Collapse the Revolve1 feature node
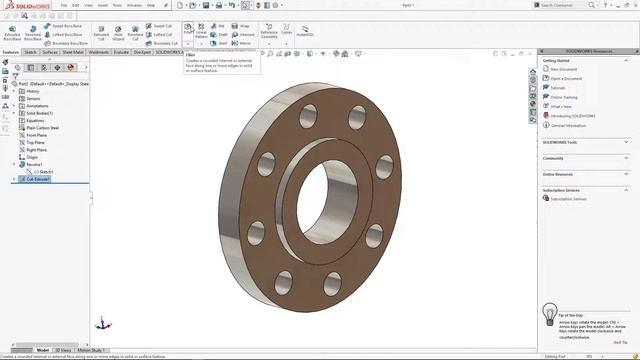 [x=14, y=164]
